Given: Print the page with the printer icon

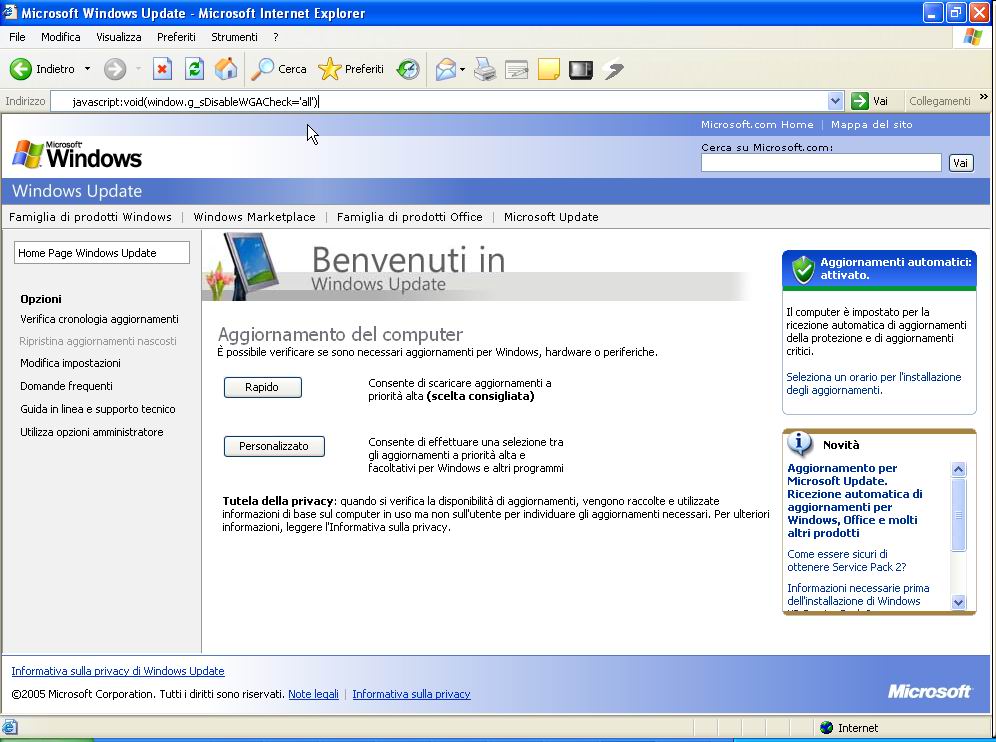Looking at the screenshot, I should 485,69.
